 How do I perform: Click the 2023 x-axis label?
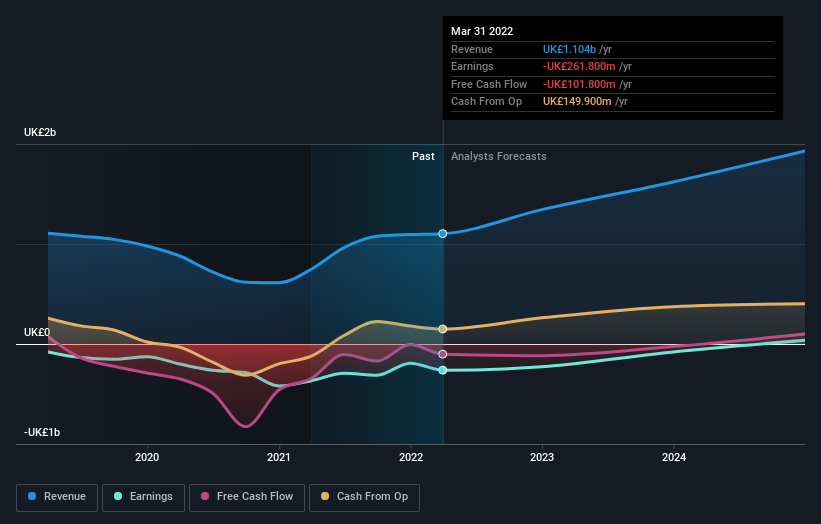pos(542,457)
